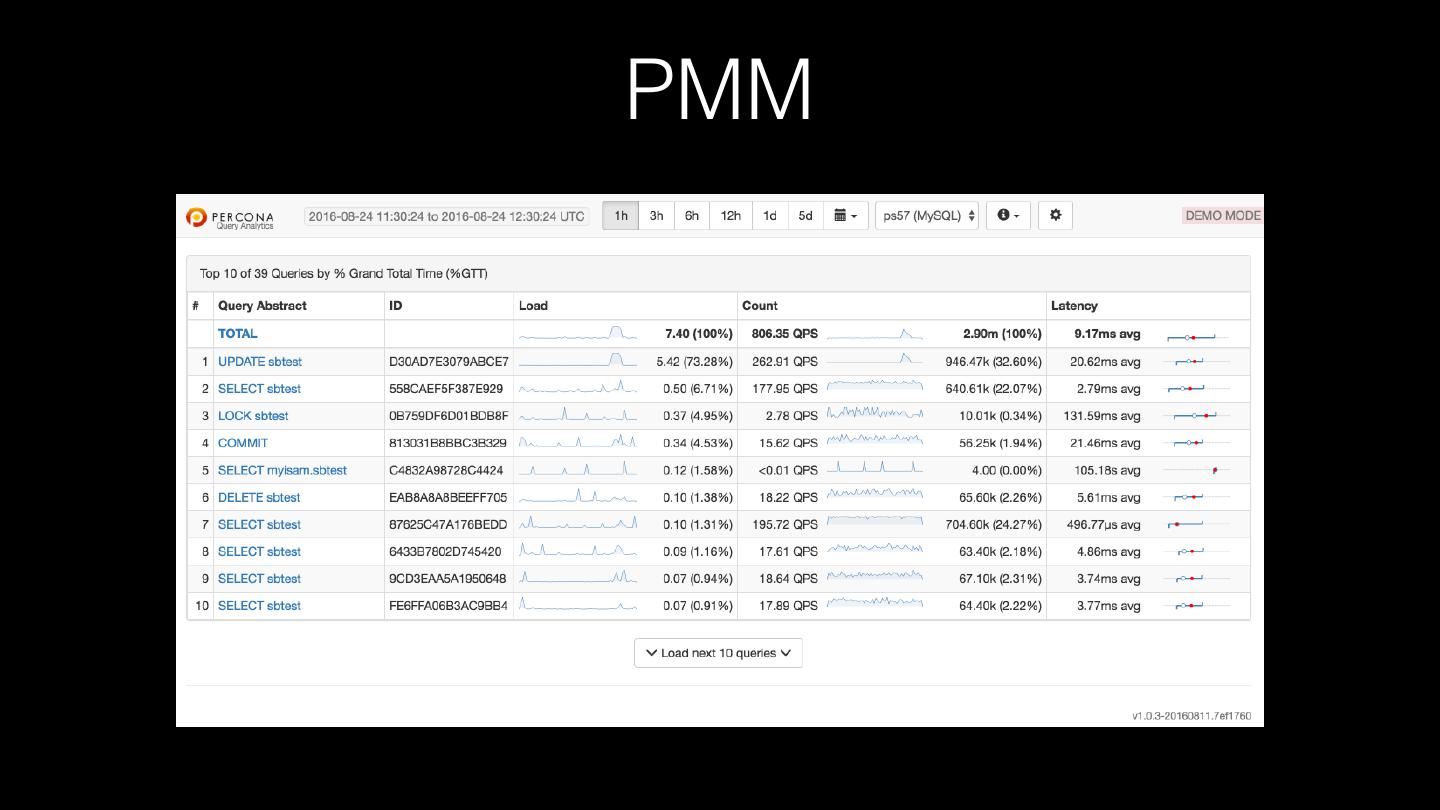Image resolution: width=1440 pixels, height=810 pixels.
Task: Click the 262.91 QPS value
Action: point(785,361)
